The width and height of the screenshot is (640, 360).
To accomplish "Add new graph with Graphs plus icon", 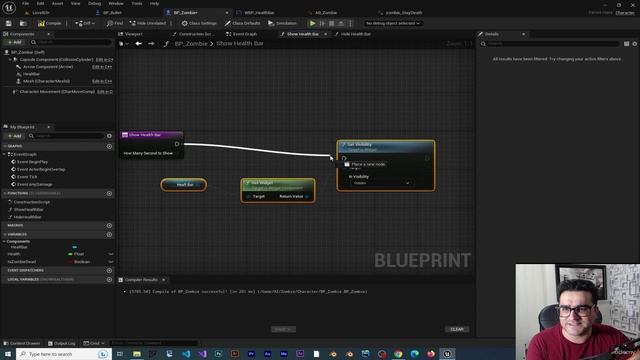I will click(109, 146).
